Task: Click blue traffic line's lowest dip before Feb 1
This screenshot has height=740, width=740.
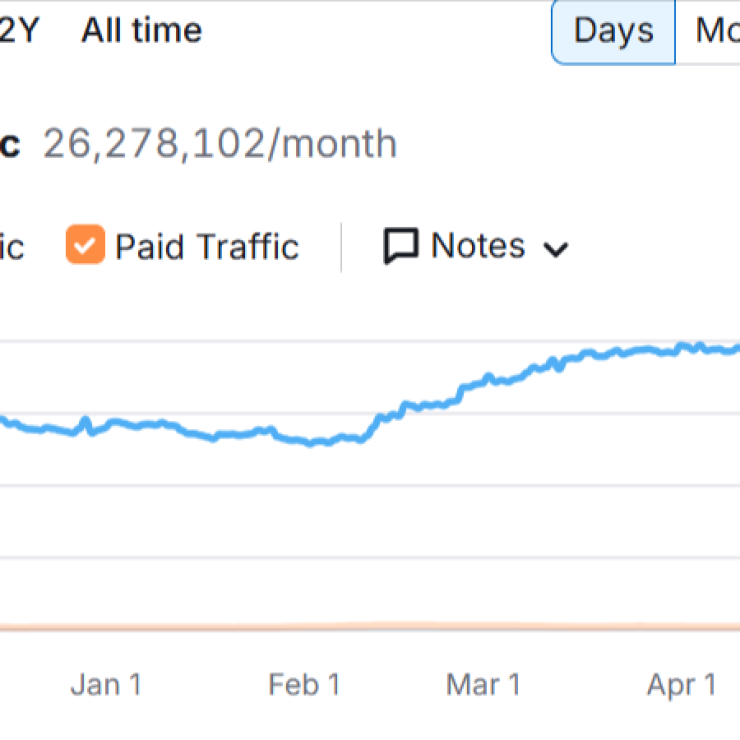Action: point(312,443)
